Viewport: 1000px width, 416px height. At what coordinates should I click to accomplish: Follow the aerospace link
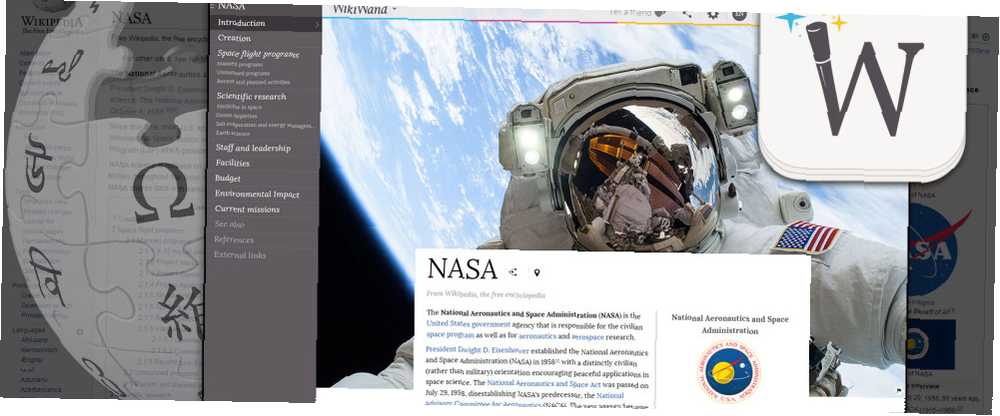click(x=588, y=336)
